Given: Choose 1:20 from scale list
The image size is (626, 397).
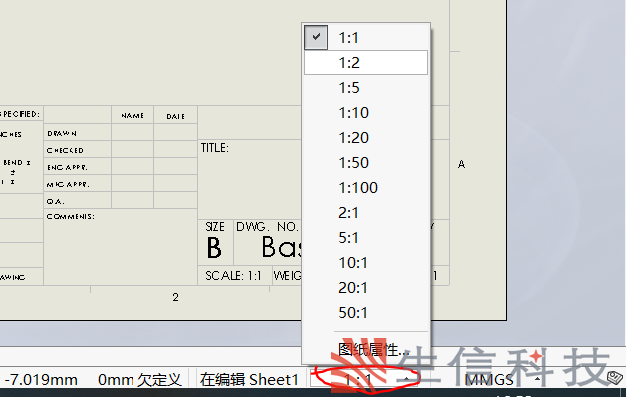Looking at the screenshot, I should click(366, 138).
